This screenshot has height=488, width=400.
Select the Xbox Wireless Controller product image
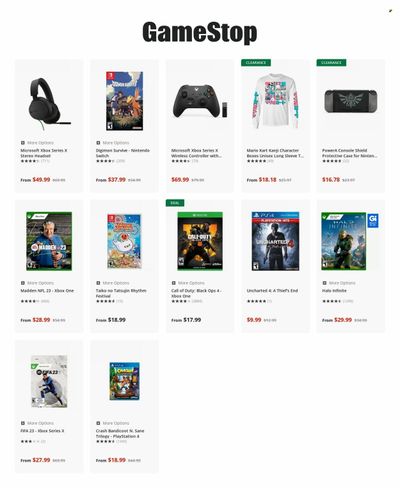200,101
